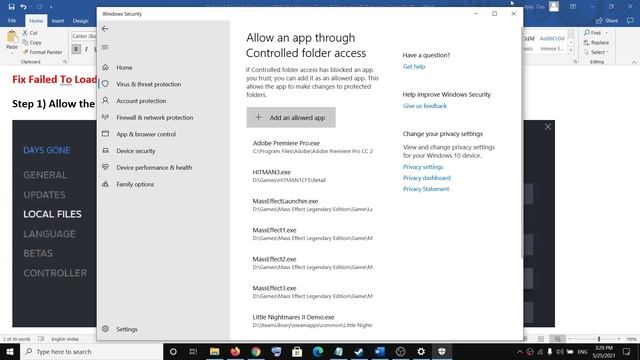640x360 pixels.
Task: Open the Privacy Statement link
Action: [426, 189]
